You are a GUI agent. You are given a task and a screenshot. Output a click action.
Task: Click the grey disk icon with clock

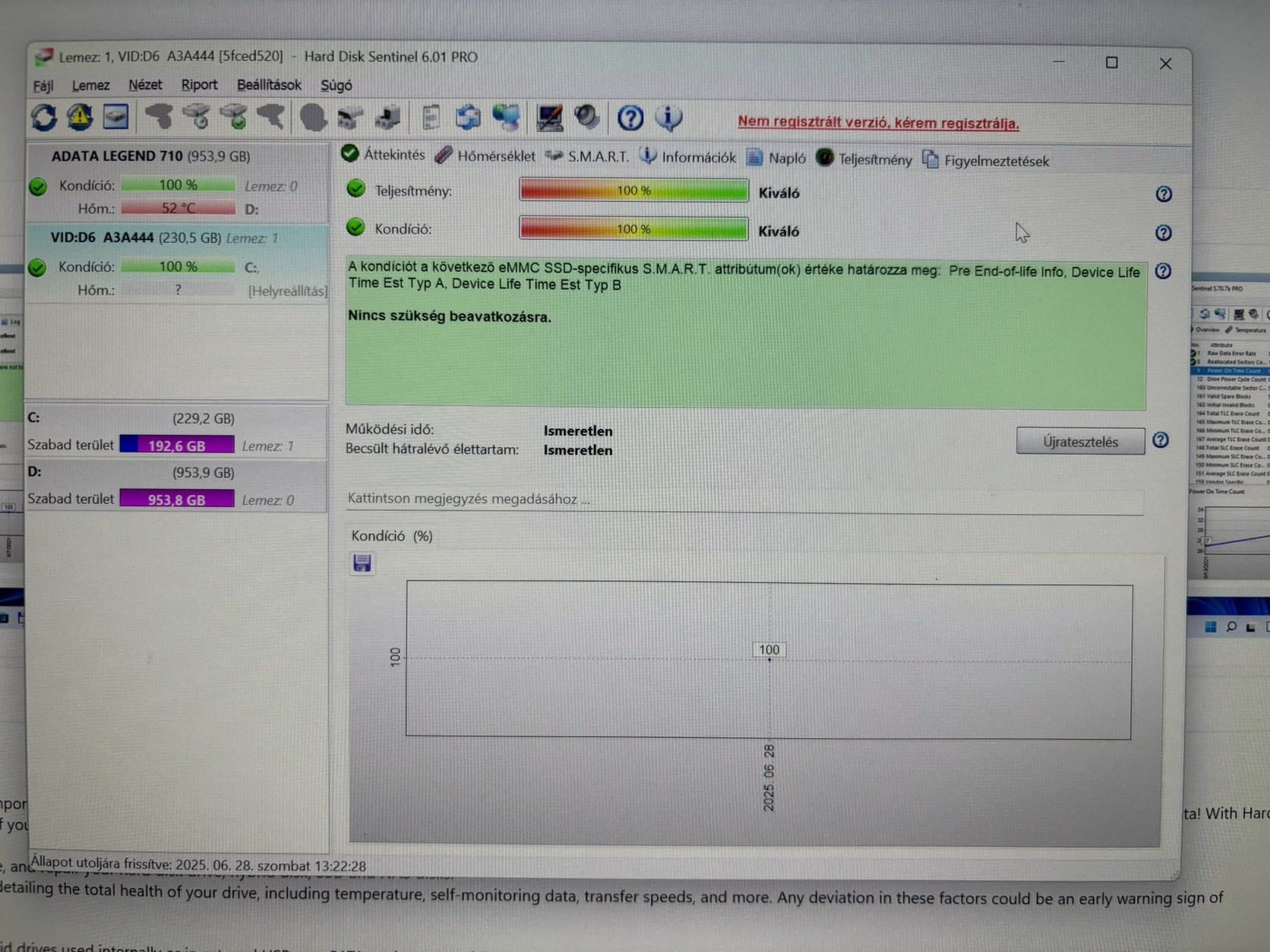[197, 117]
